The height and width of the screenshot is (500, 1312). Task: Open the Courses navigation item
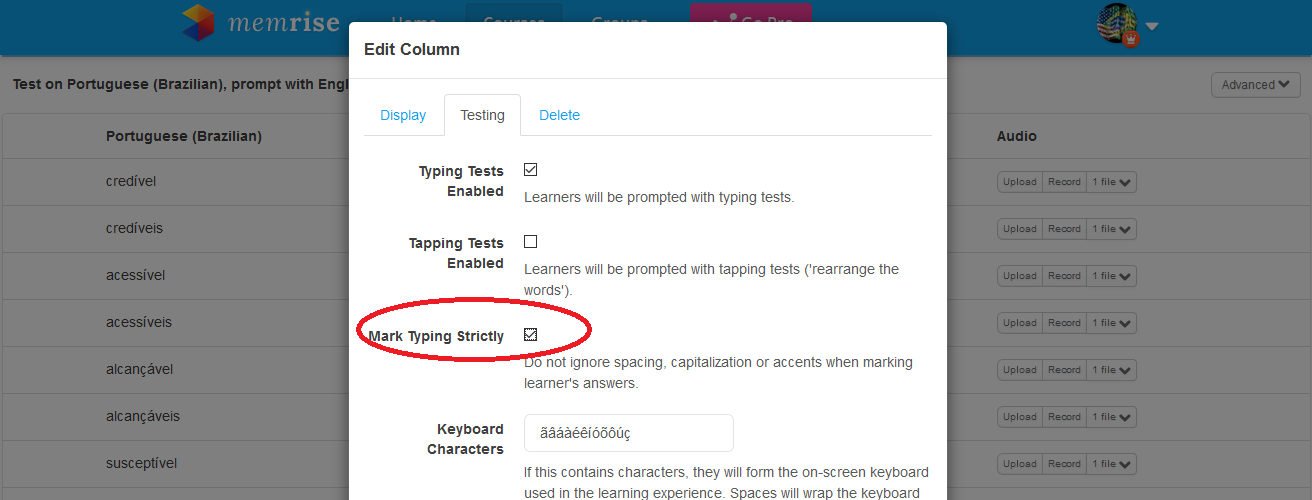click(x=514, y=20)
